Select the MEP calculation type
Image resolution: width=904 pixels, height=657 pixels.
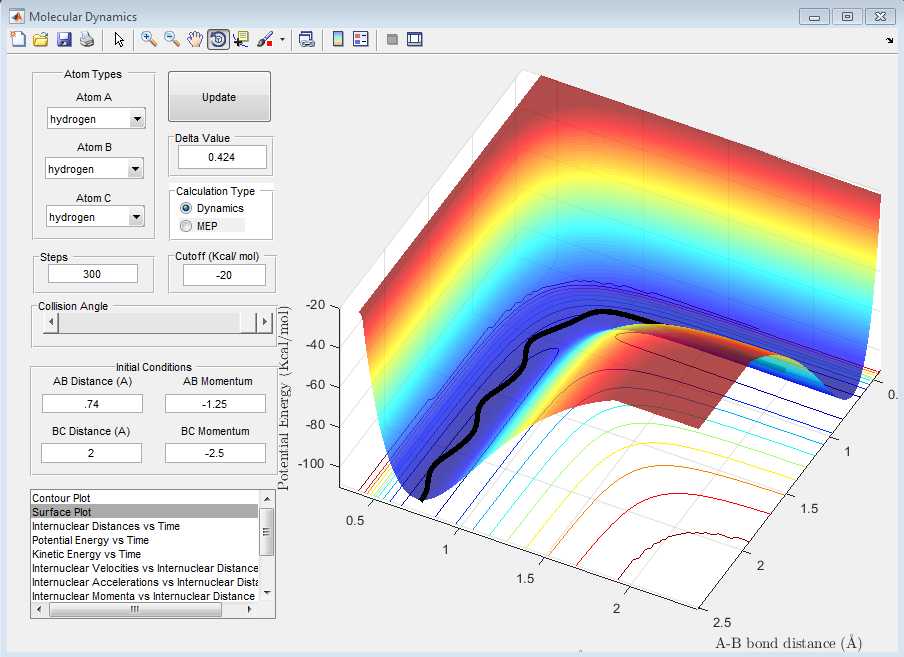[x=186, y=226]
